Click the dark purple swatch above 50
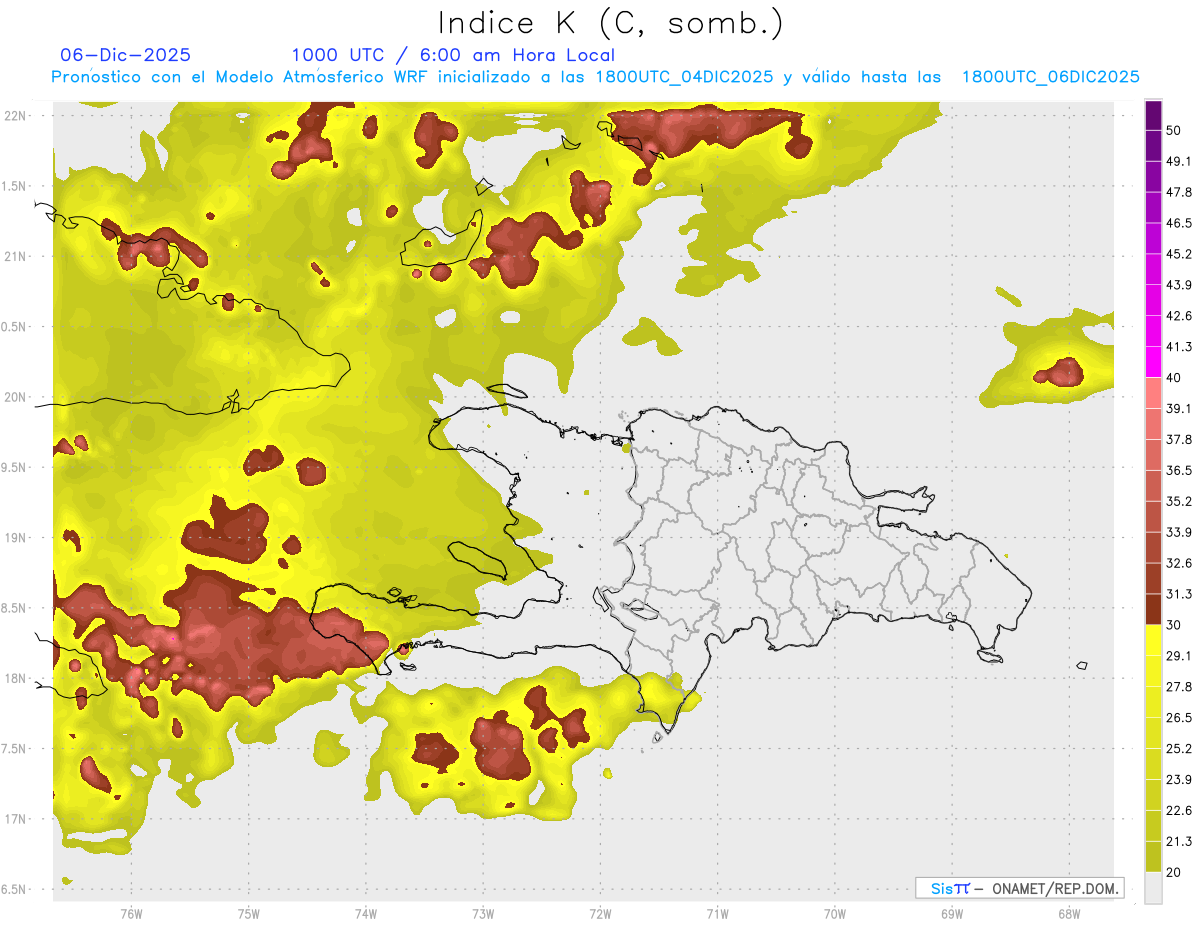Viewport: 1200px width, 927px height. [x=1153, y=115]
